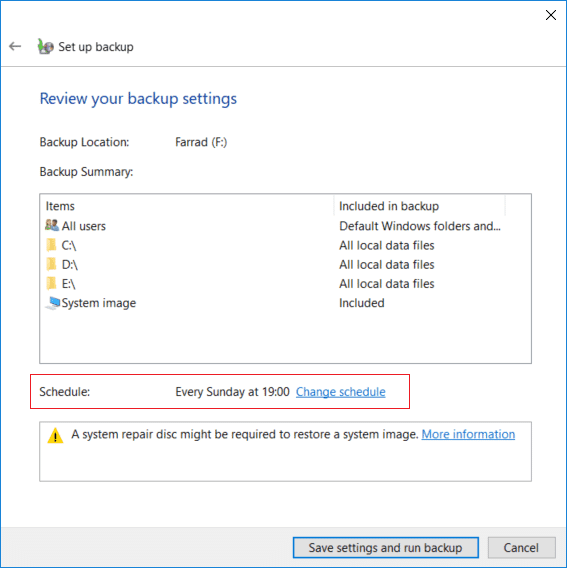Click the 'Included' value for System image

coord(362,303)
